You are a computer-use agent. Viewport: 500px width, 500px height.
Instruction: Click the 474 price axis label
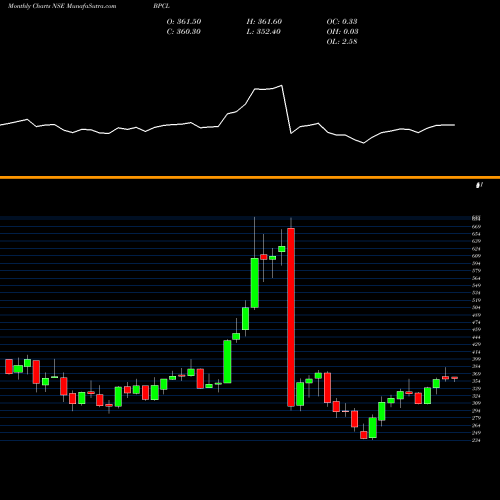coord(476,322)
